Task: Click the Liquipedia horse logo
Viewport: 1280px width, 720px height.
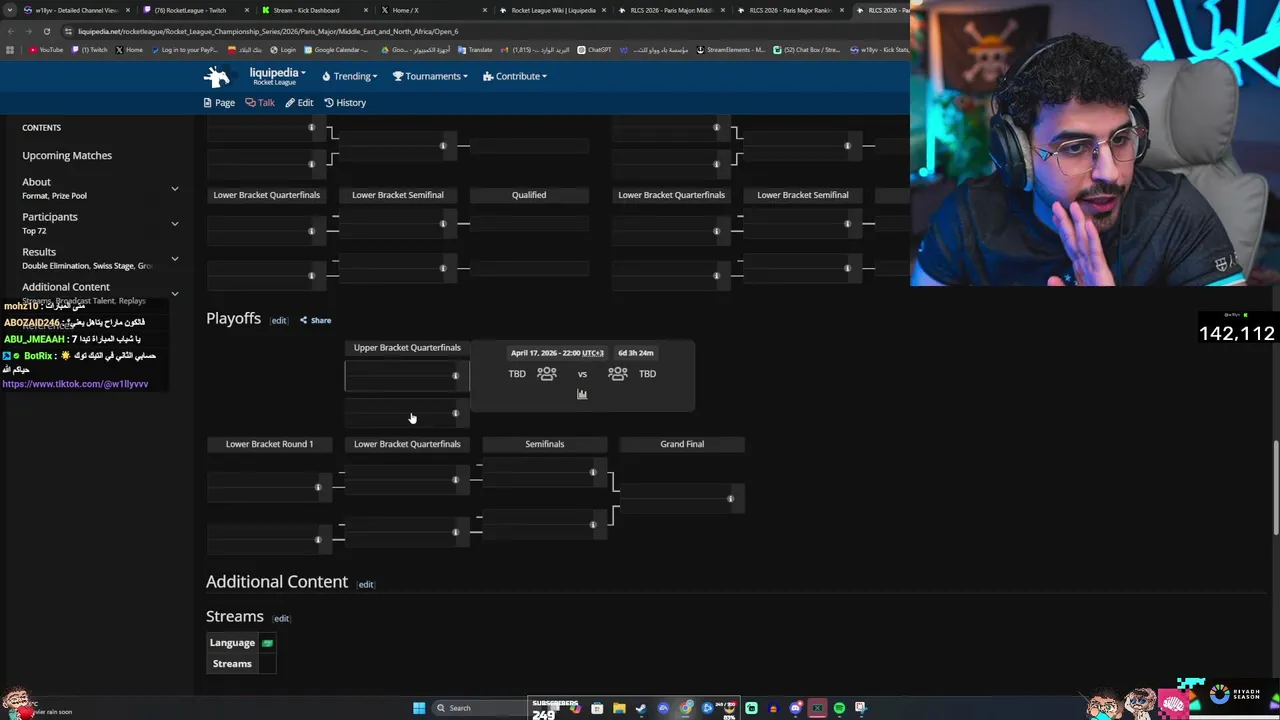Action: pos(217,76)
